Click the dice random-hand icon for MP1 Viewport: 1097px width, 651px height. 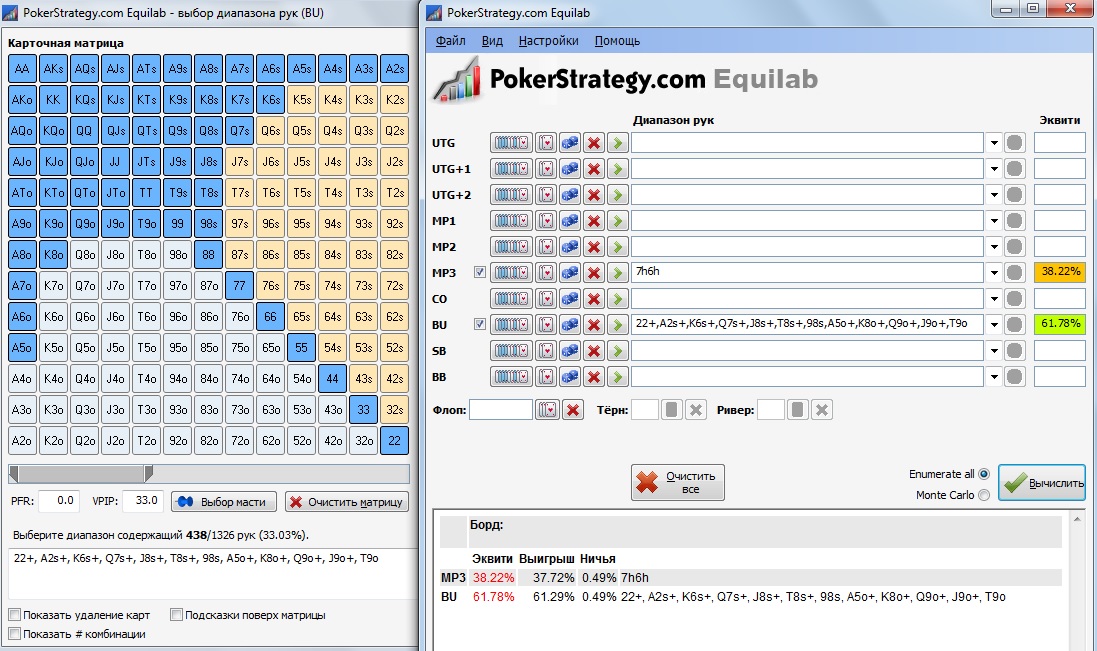[x=570, y=221]
